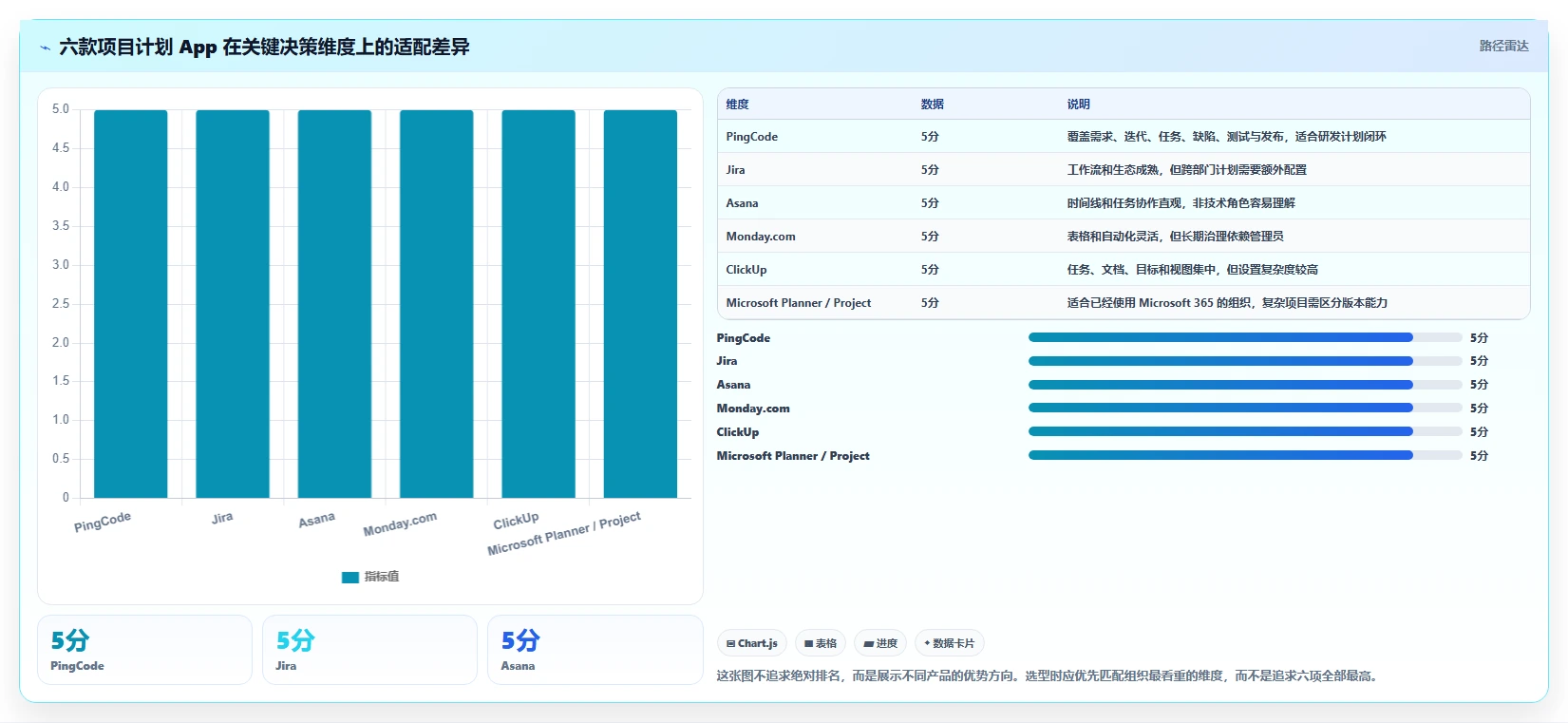Click the 5.0 y-axis tick label

61,109
